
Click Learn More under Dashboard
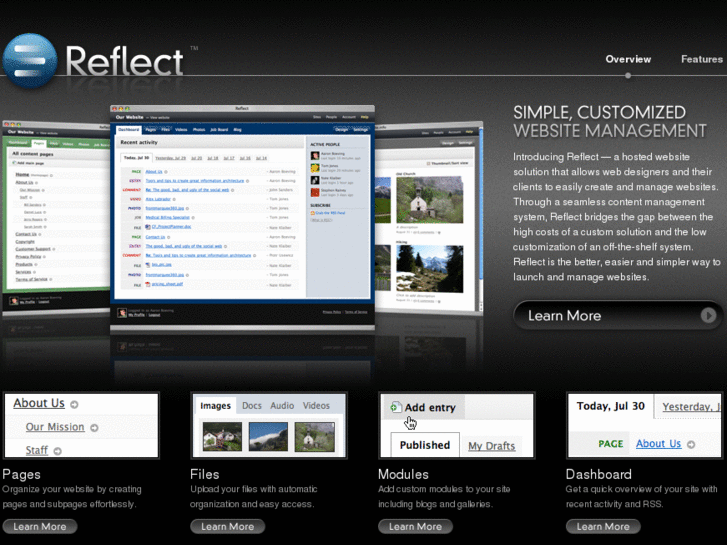coord(603,526)
